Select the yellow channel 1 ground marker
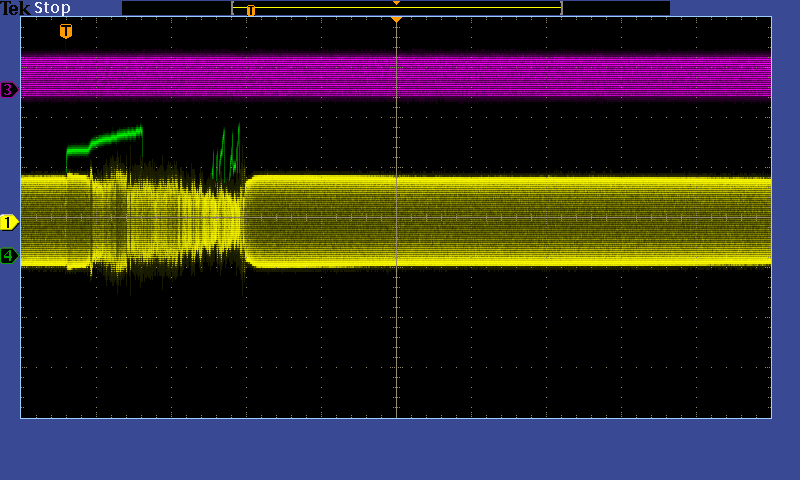 (x=9, y=222)
